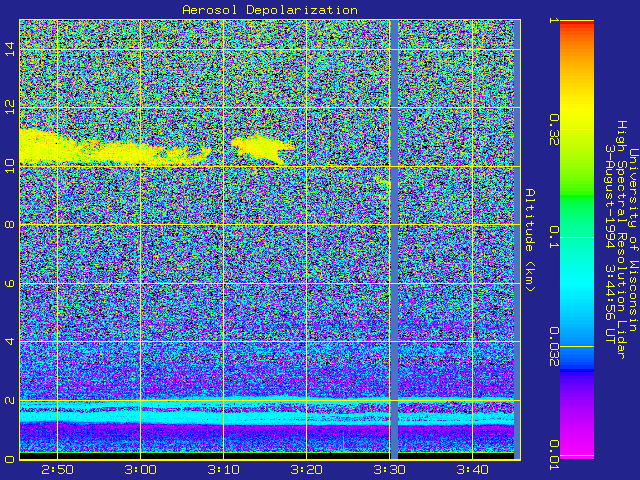The height and width of the screenshot is (480, 640).
Task: Click the altitude 10 axis label
Action: pyautogui.click(x=9, y=166)
